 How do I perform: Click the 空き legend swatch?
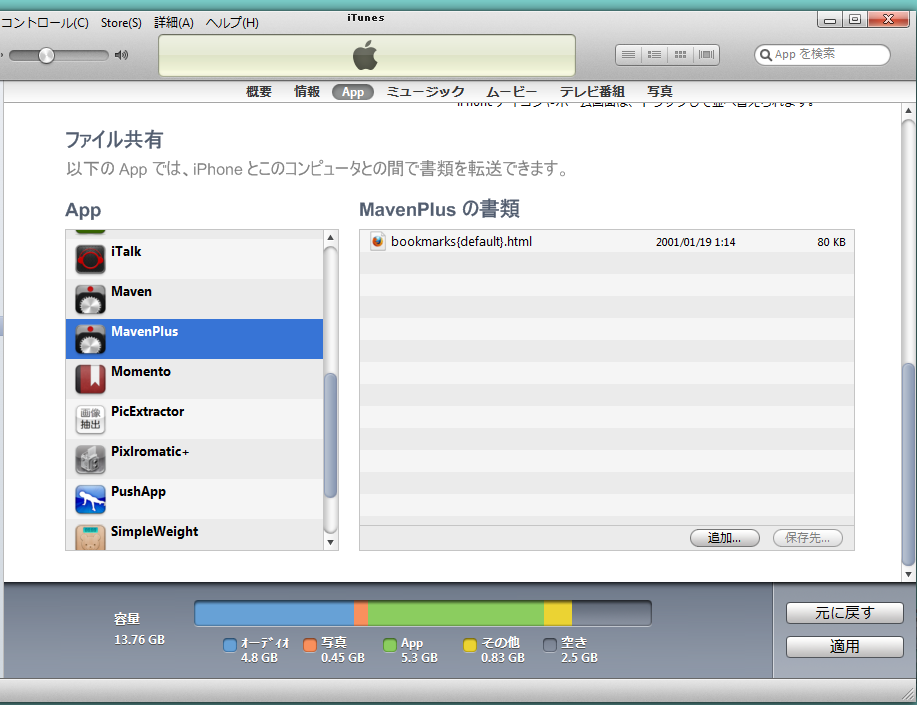(x=550, y=645)
